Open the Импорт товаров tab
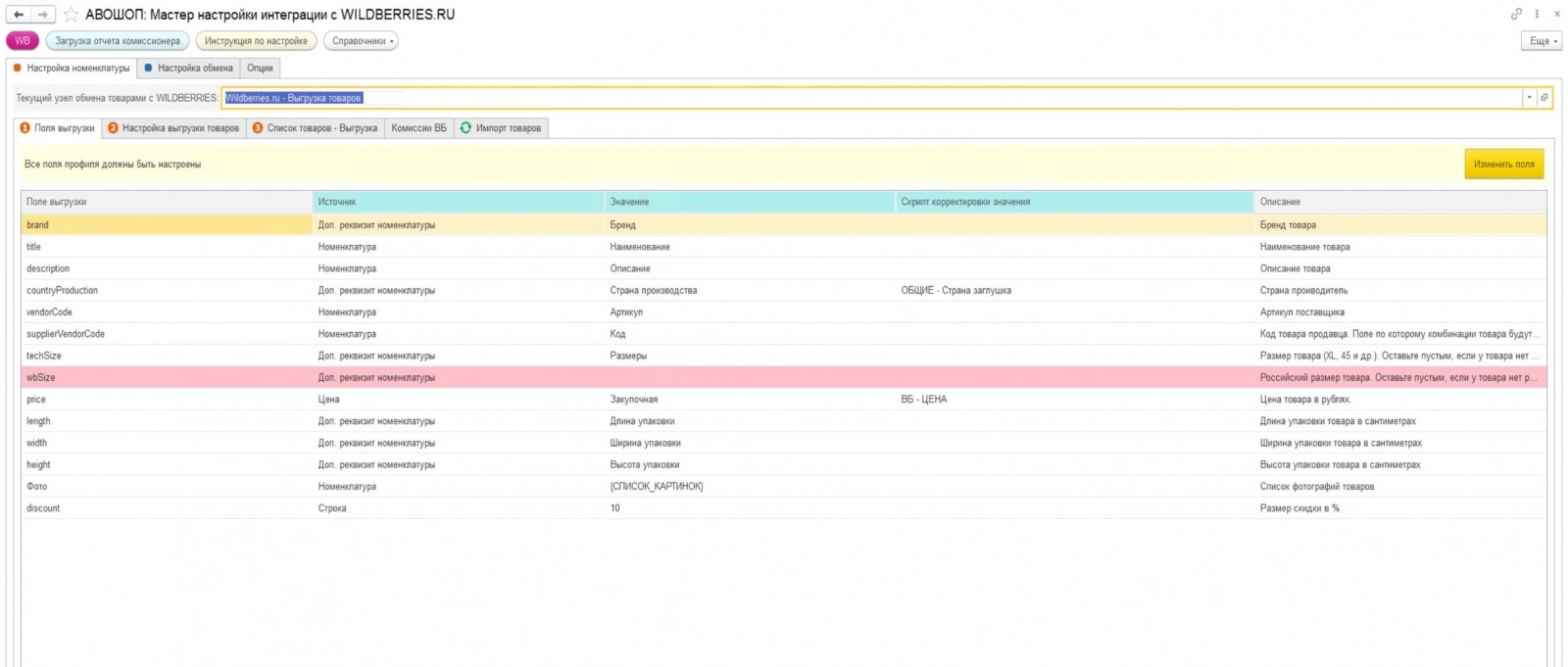Image resolution: width=1568 pixels, height=667 pixels. tap(501, 128)
